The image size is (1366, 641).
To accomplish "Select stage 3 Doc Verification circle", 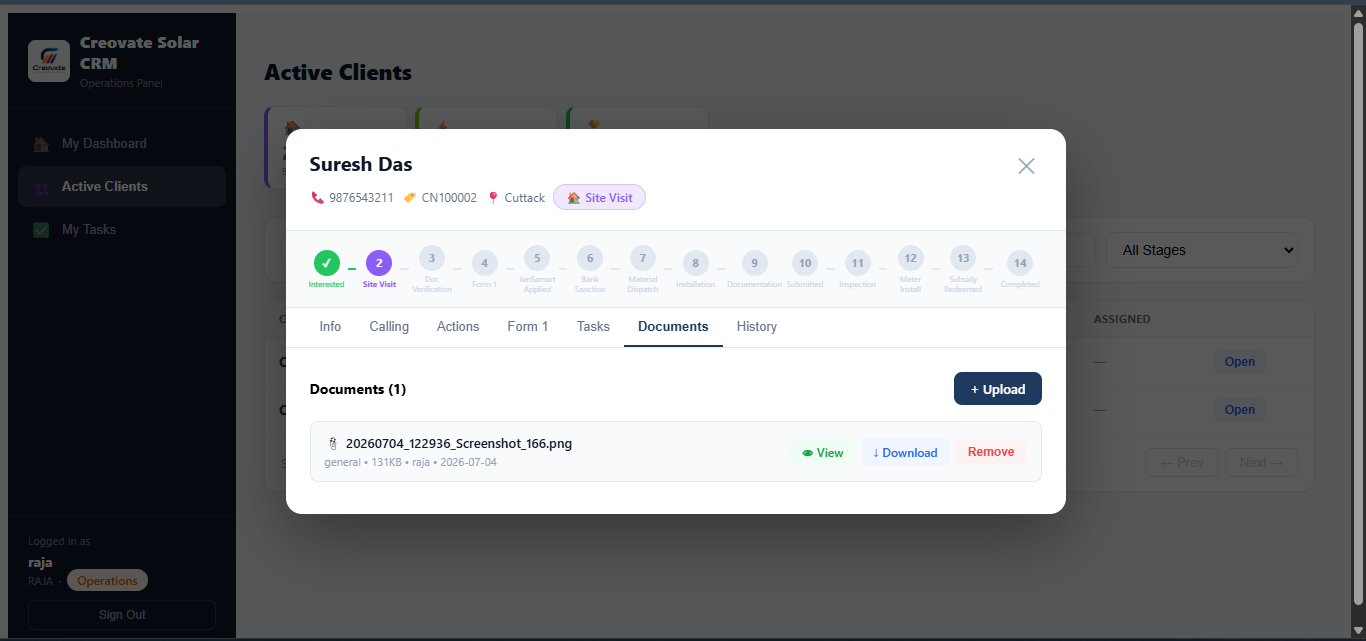I will [432, 258].
